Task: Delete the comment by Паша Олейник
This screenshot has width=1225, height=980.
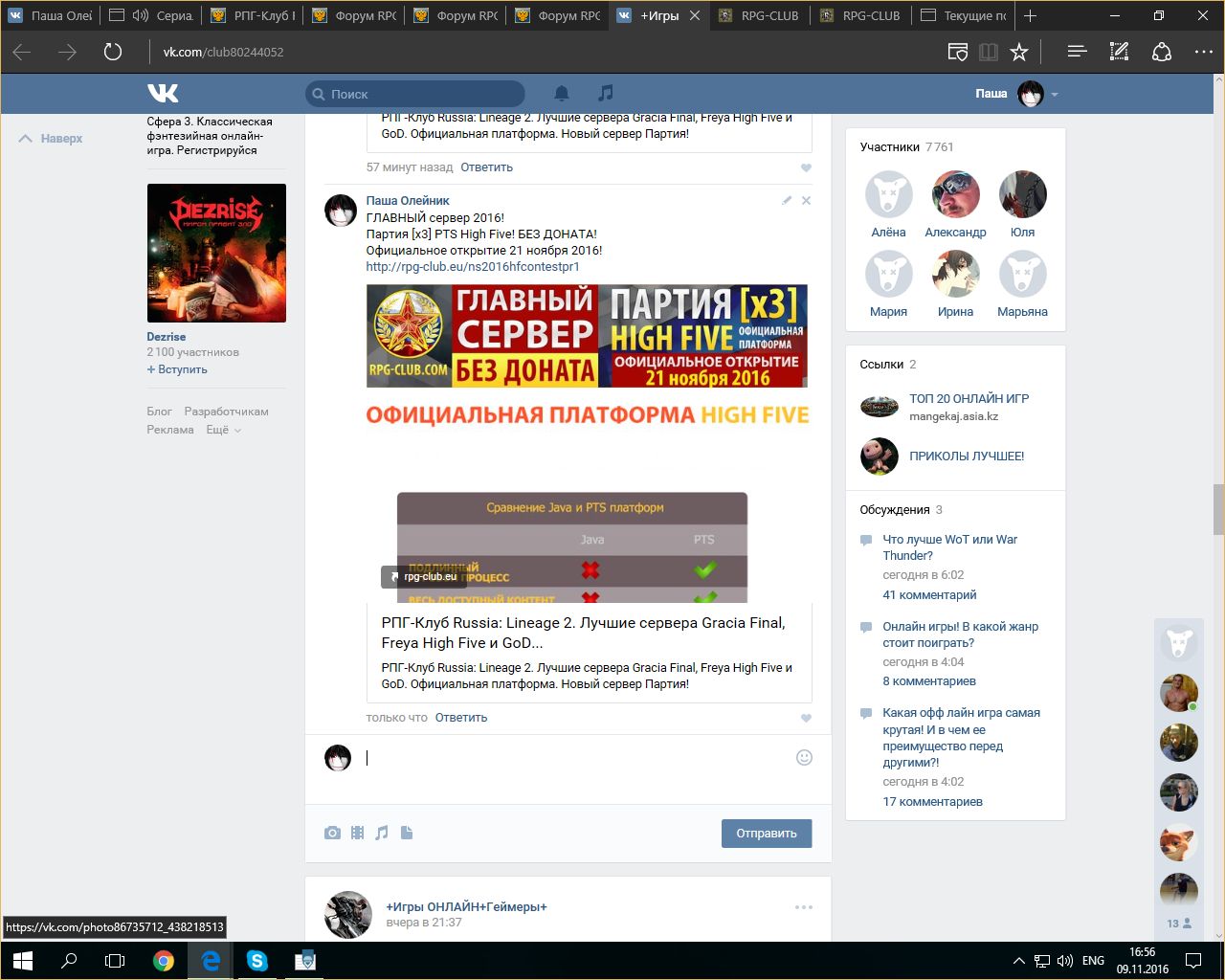Action: pyautogui.click(x=806, y=201)
